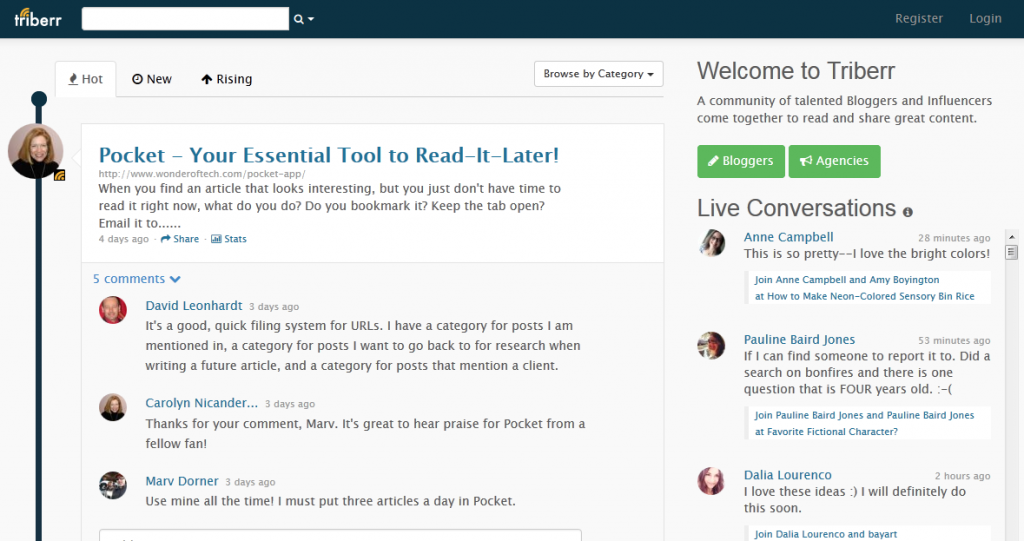Viewport: 1024px width, 541px height.
Task: Click Marv Dorner's profile picture
Action: pos(113,485)
